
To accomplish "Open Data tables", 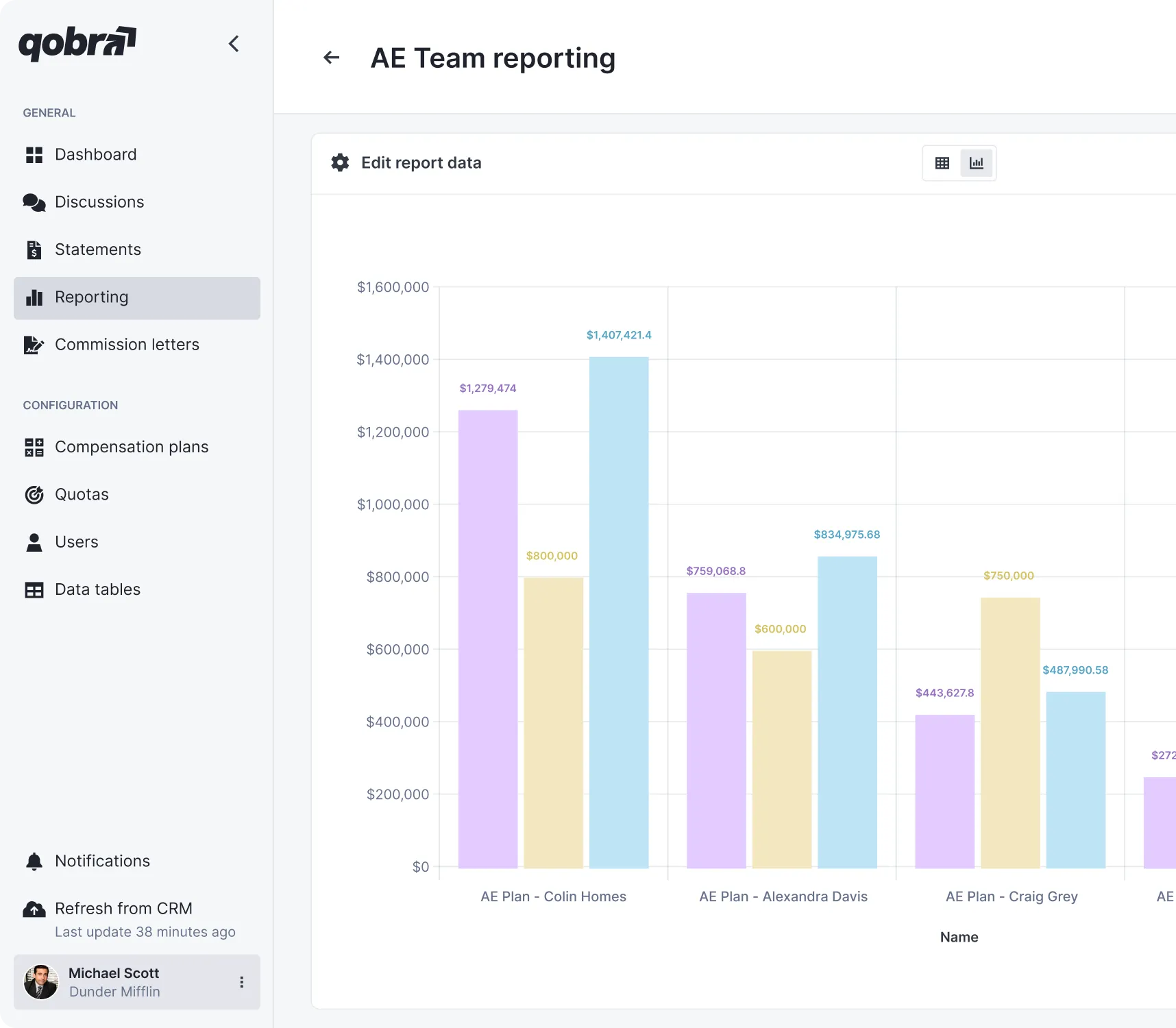I will [x=97, y=589].
